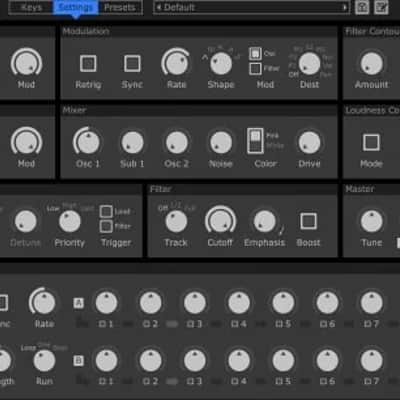Click the Modulation Shape selector knob
This screenshot has height=400, width=400.
pyautogui.click(x=221, y=63)
